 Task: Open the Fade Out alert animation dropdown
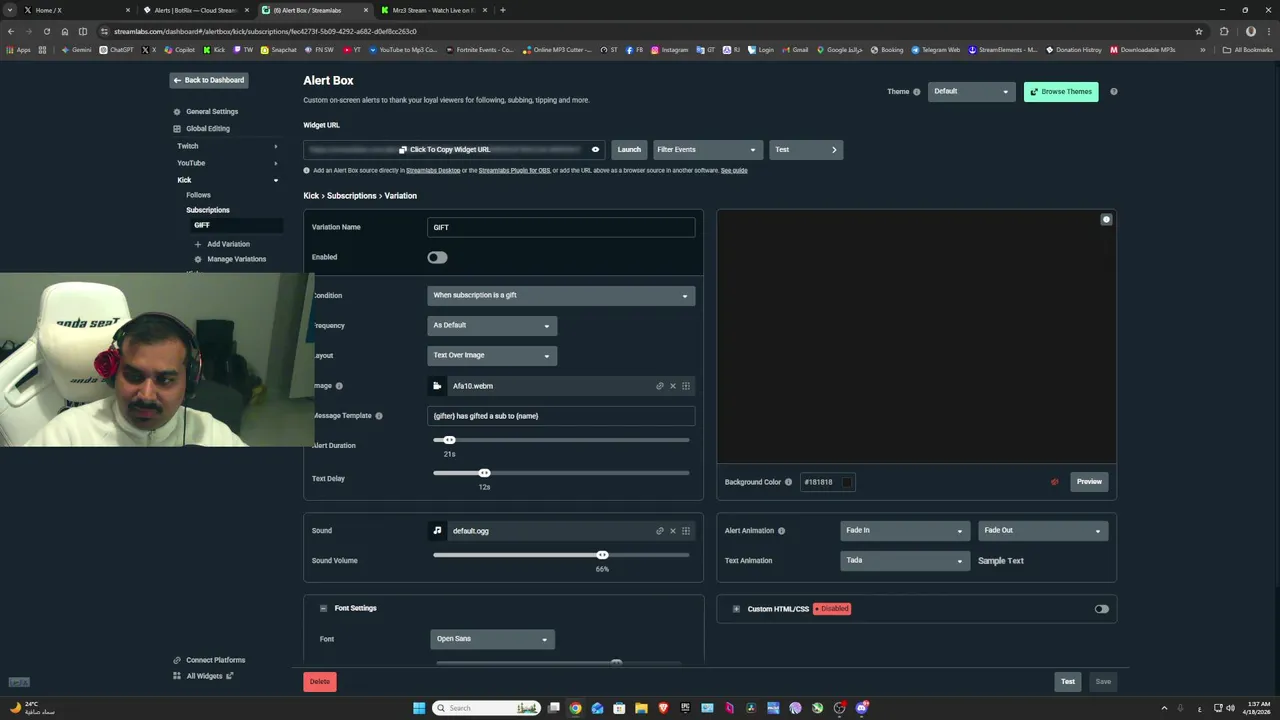[1042, 531]
